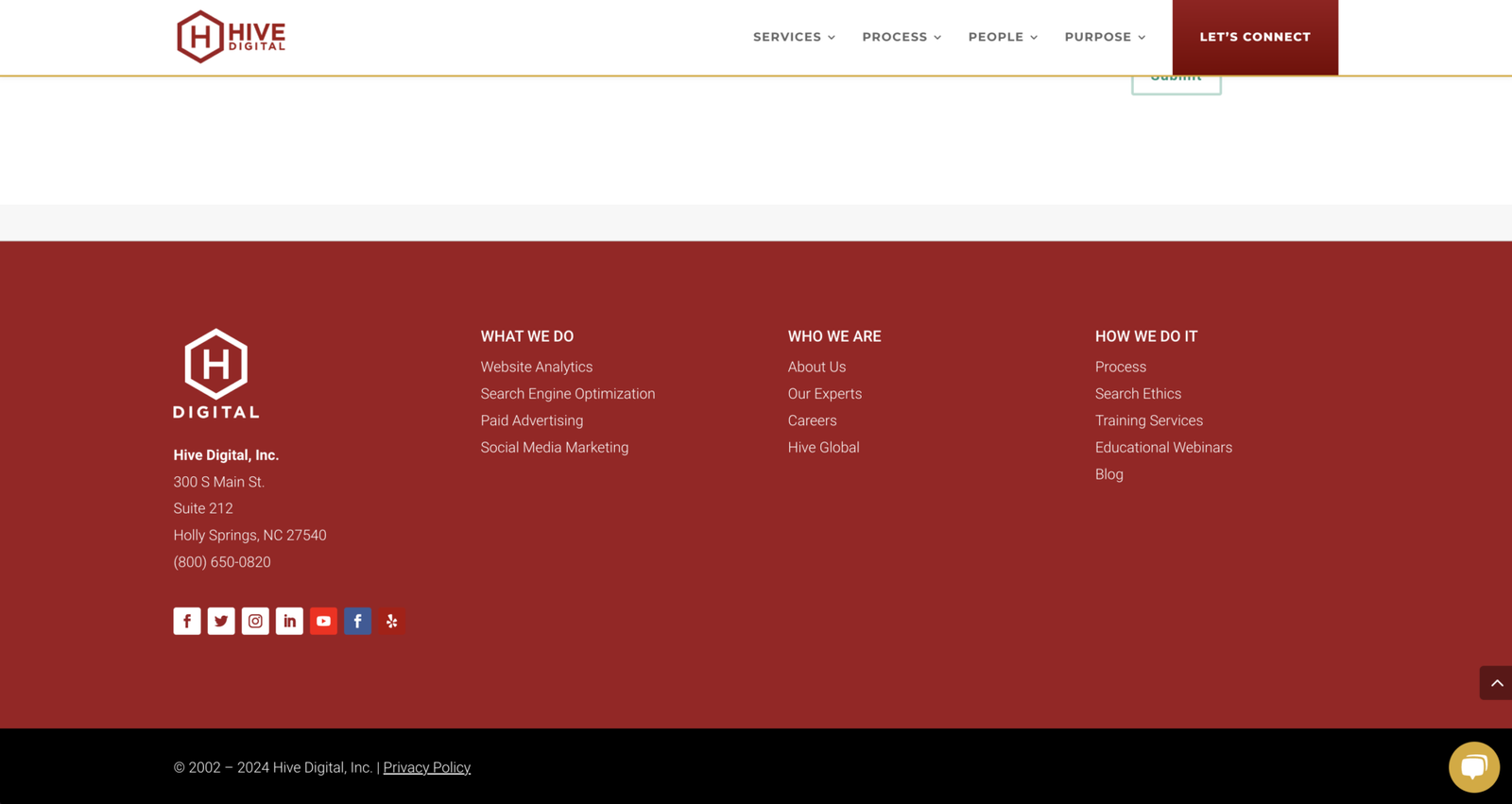Open Social Media Marketing link
1512x804 pixels.
pyautogui.click(x=555, y=448)
